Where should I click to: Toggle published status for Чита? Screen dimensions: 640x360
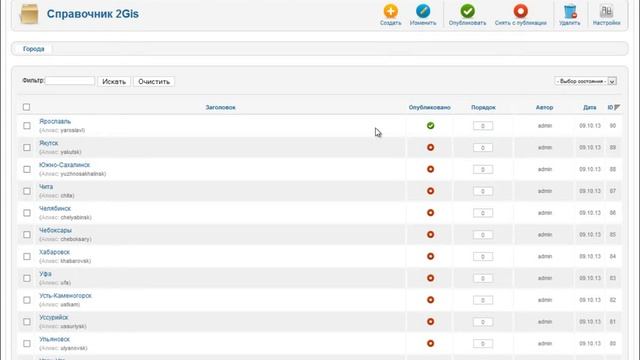point(430,191)
